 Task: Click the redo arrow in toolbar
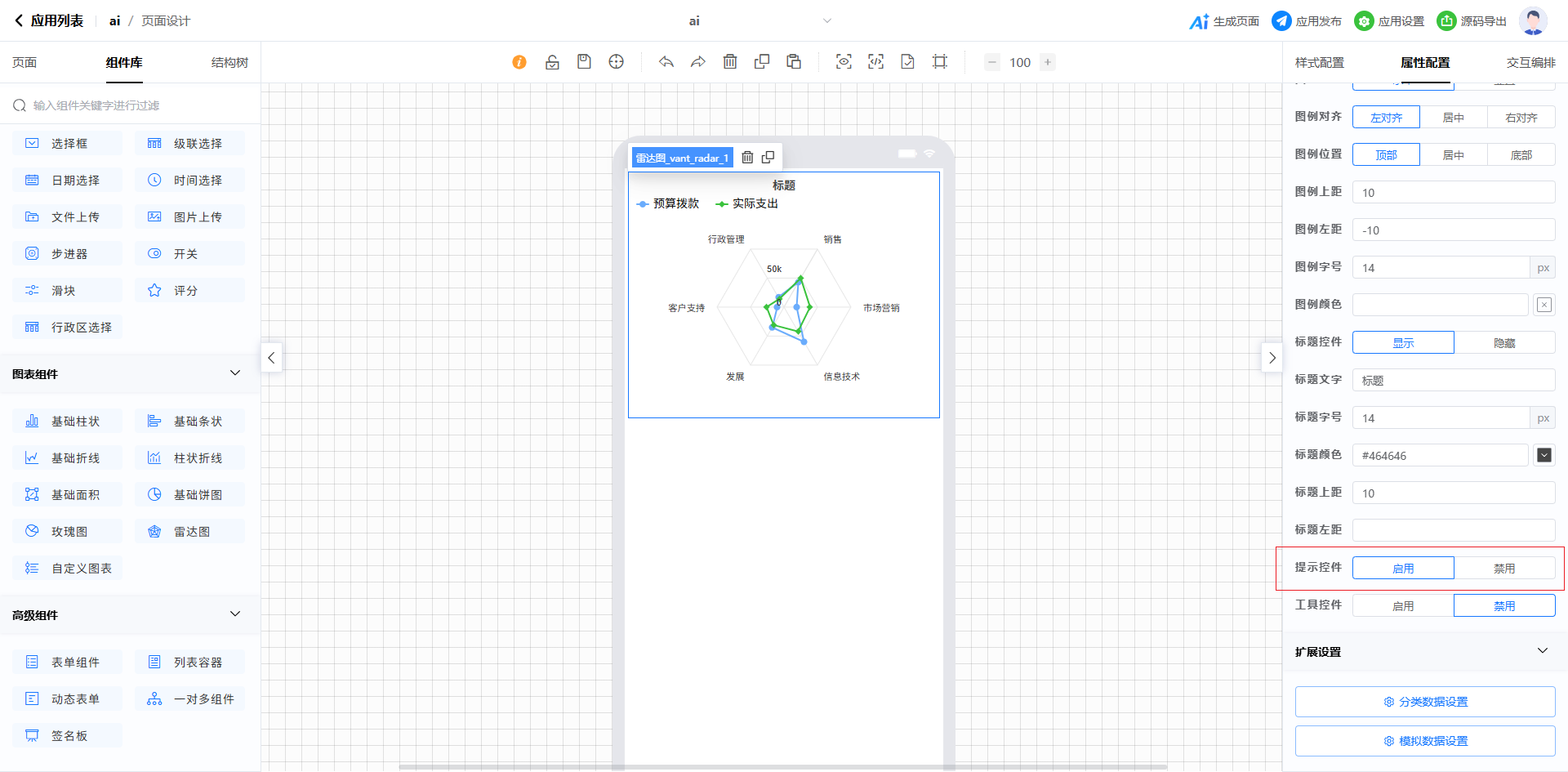[698, 62]
